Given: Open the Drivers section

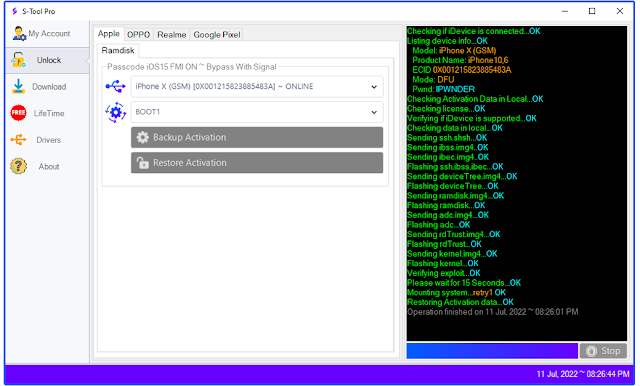Looking at the screenshot, I should point(49,140).
